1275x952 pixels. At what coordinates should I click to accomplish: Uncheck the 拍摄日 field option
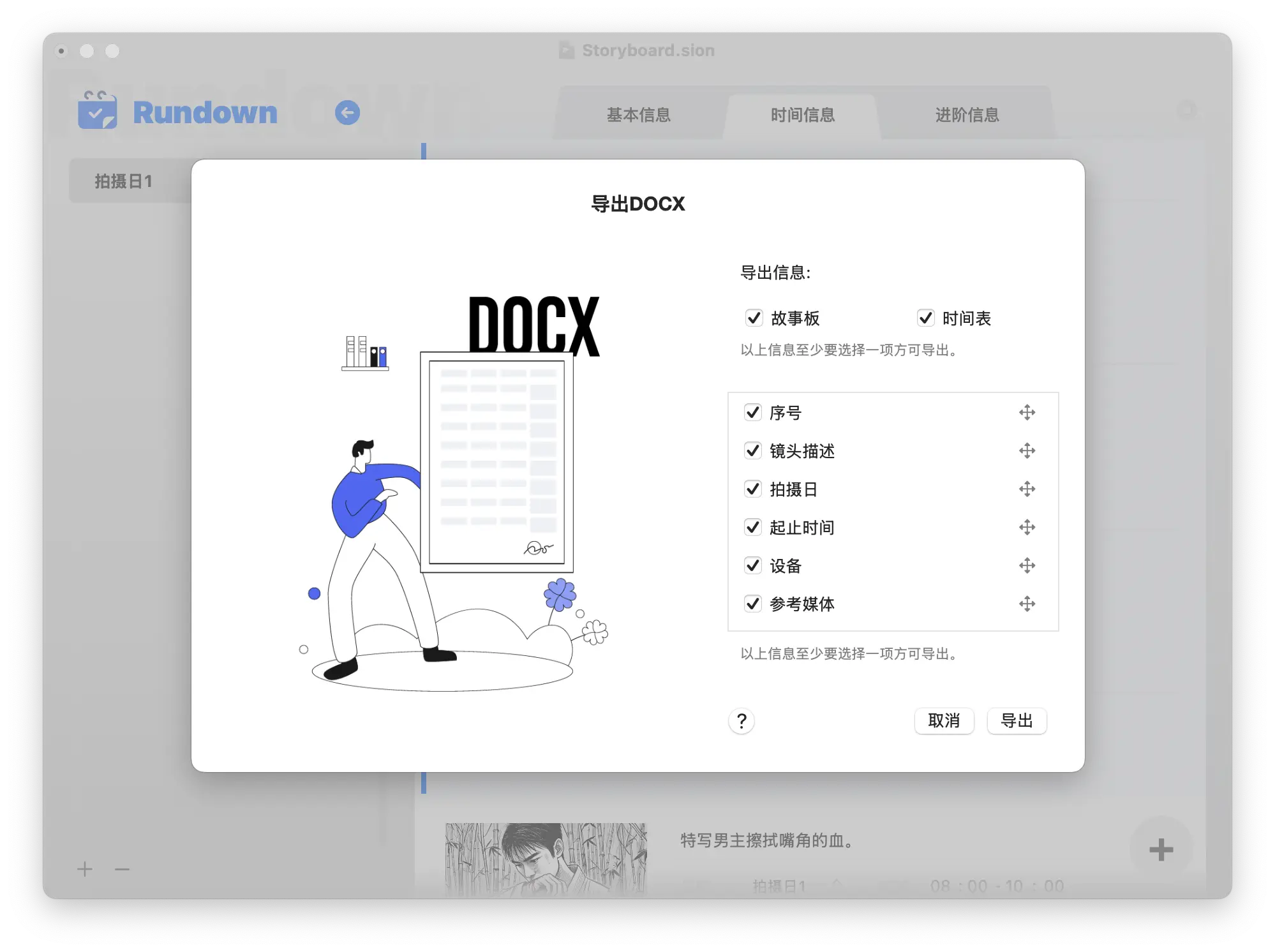753,489
